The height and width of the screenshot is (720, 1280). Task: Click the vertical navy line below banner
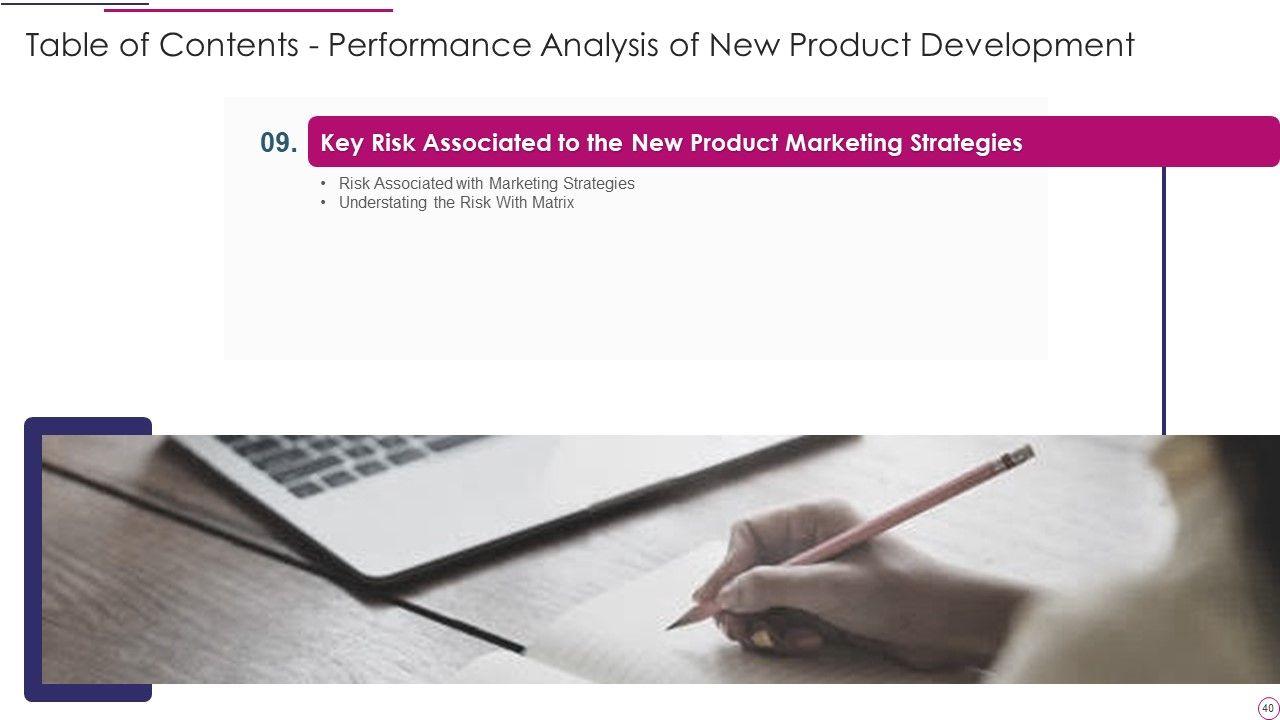tap(1164, 300)
